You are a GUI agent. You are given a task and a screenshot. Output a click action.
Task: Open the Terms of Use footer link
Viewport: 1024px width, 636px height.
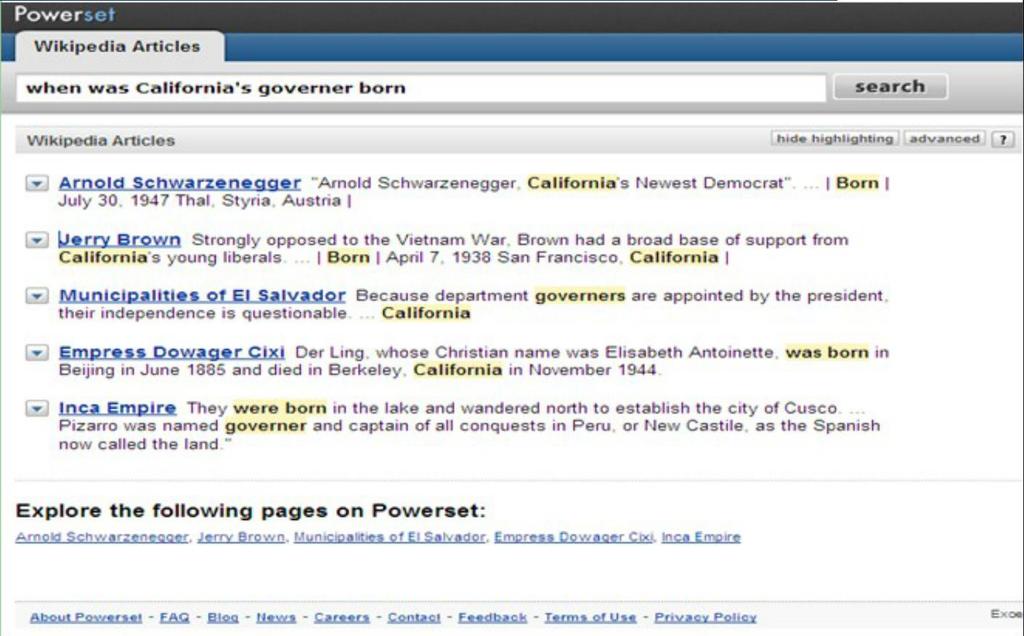[x=590, y=618]
